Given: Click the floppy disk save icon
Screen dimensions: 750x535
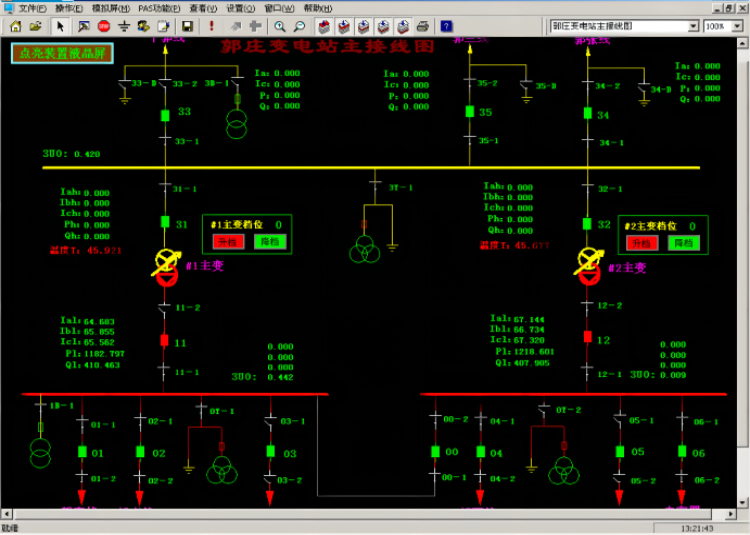Looking at the screenshot, I should (187, 25).
